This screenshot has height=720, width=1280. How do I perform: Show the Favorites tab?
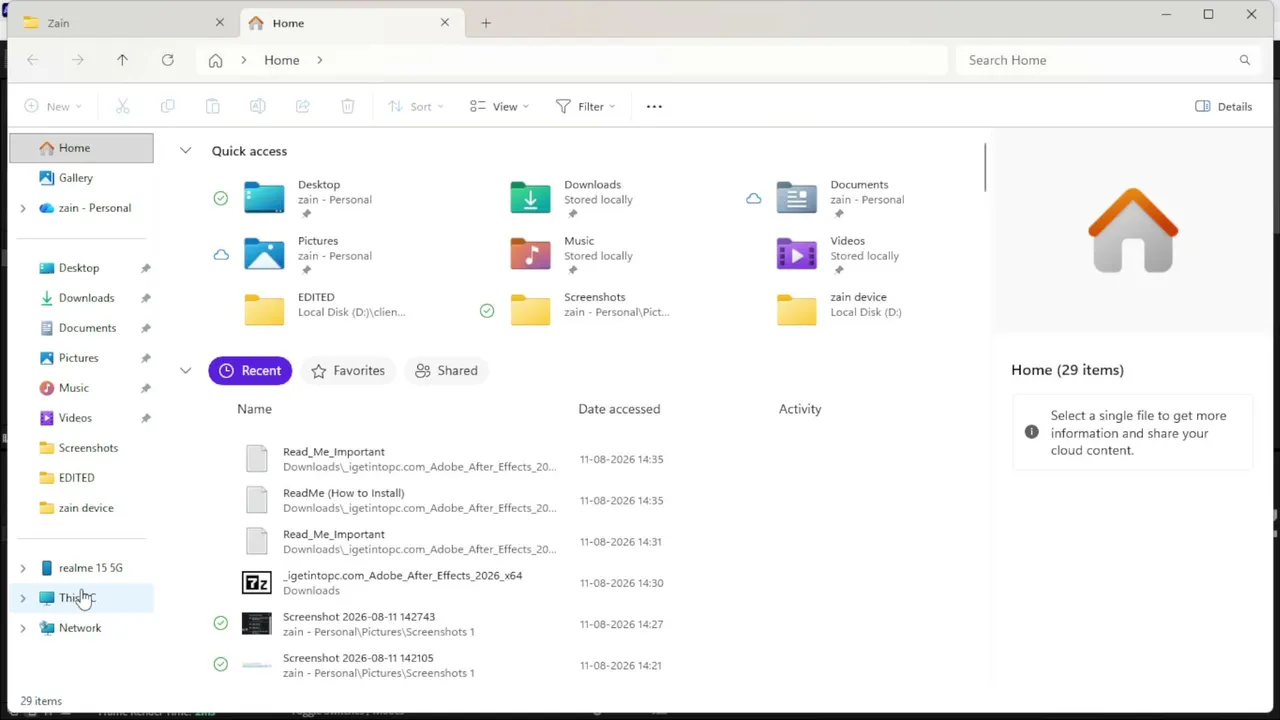(348, 371)
